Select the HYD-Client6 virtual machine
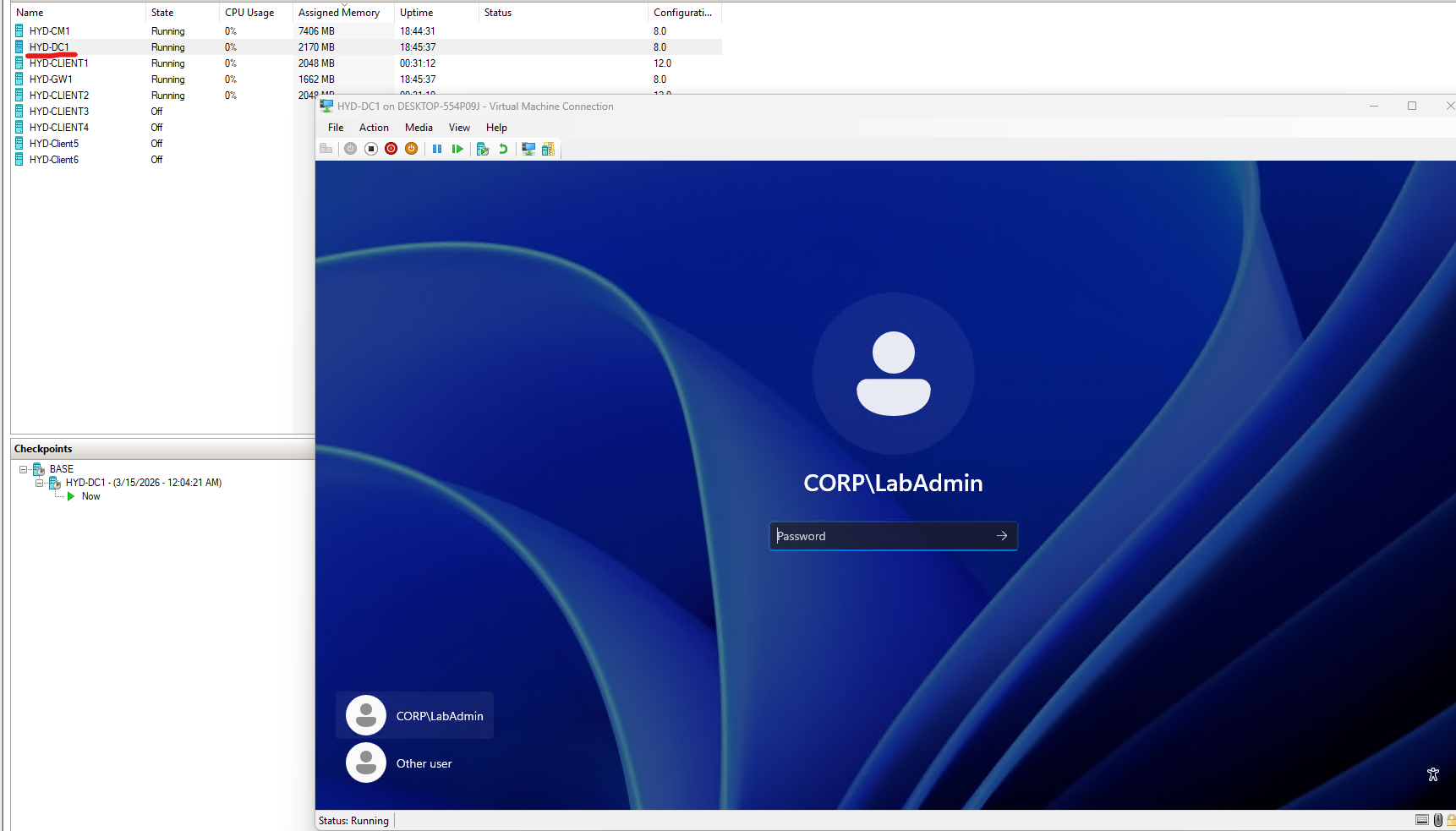This screenshot has width=1456, height=831. (x=53, y=160)
